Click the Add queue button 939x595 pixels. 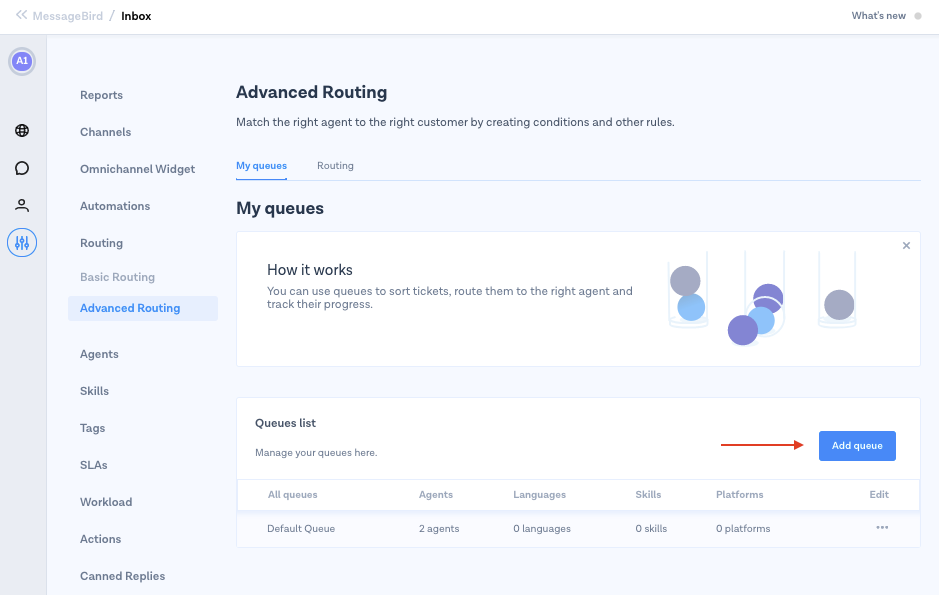pyautogui.click(x=857, y=446)
